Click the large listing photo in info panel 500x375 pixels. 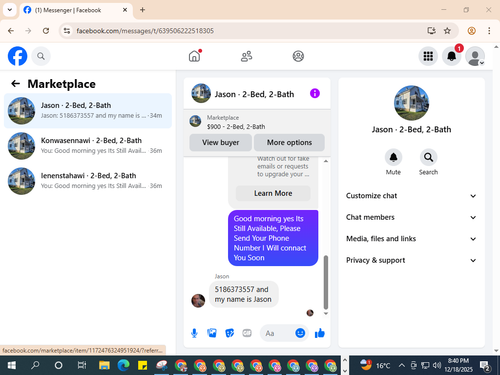(411, 103)
